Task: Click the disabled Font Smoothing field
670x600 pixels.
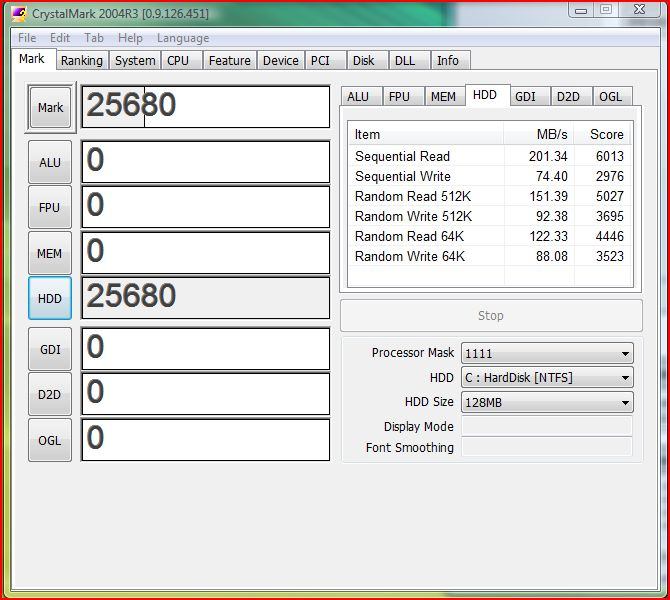Action: (x=547, y=447)
